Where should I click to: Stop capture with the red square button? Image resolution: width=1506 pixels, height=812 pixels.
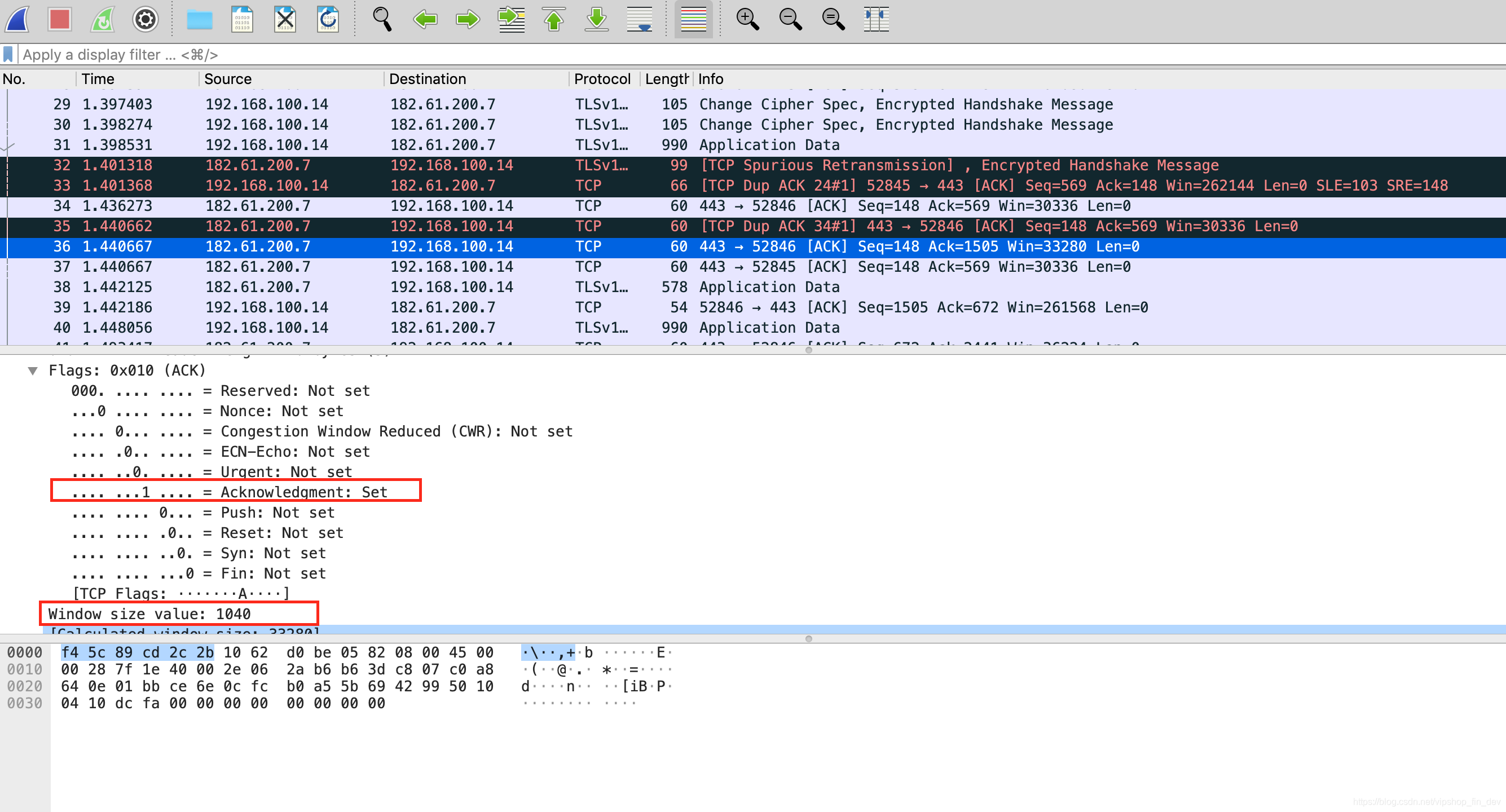[x=60, y=19]
